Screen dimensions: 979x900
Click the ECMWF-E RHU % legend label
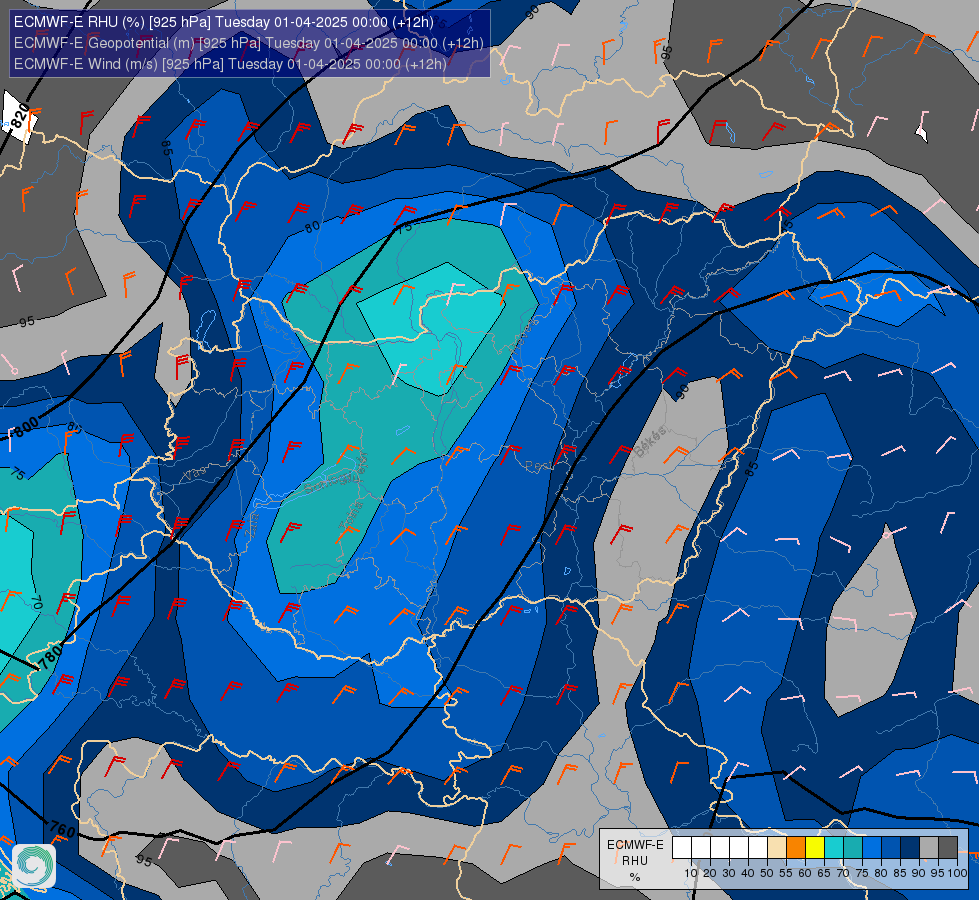(635, 861)
